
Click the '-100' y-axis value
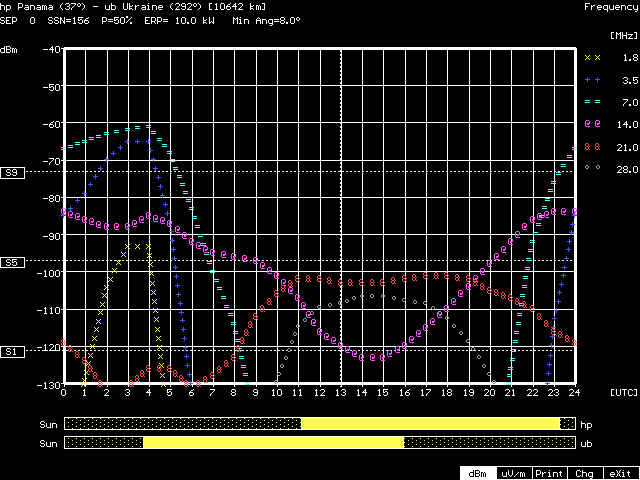(x=49, y=272)
